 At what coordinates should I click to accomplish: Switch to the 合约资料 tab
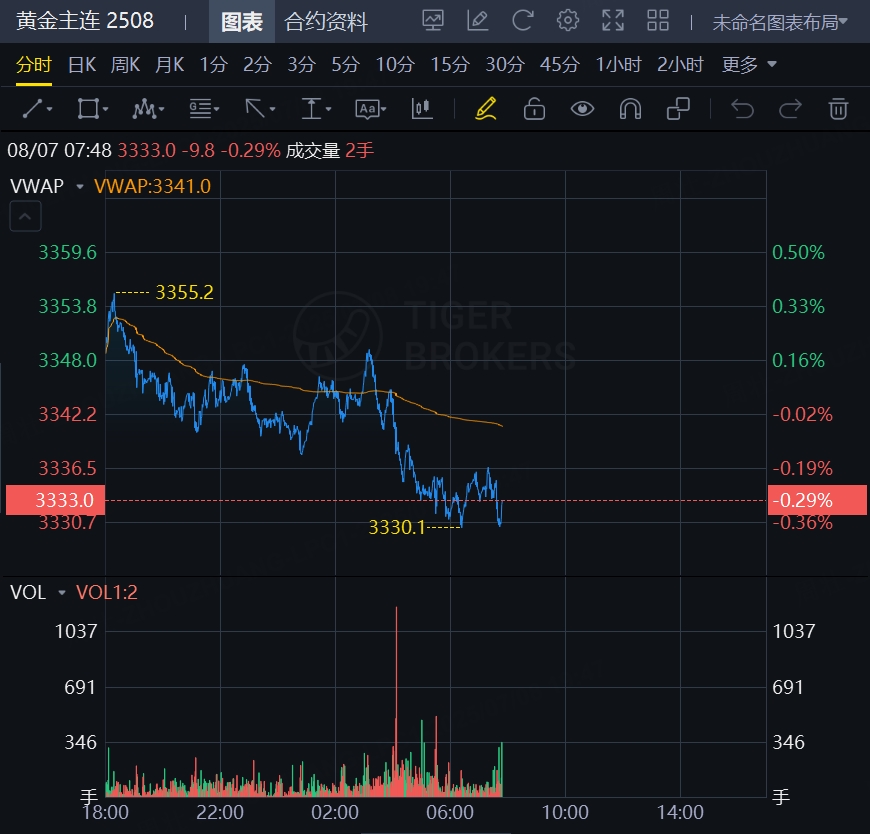pos(326,22)
